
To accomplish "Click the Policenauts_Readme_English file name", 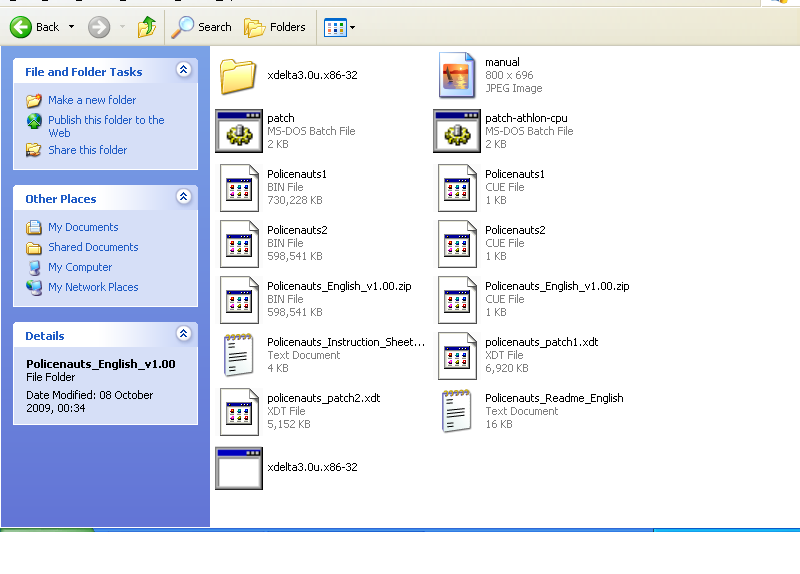I will pyautogui.click(x=554, y=398).
